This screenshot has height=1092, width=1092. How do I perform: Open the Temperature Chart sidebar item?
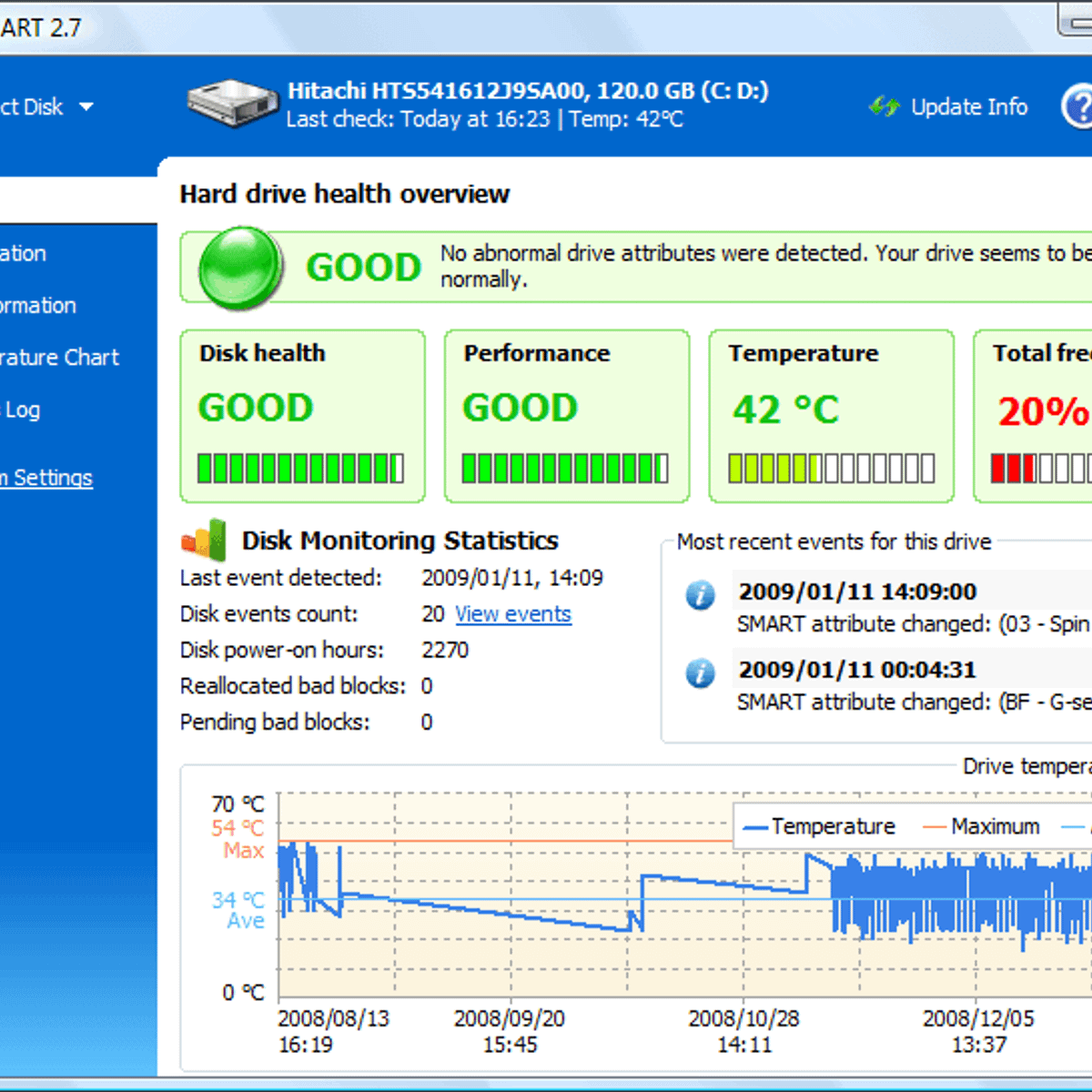[59, 358]
